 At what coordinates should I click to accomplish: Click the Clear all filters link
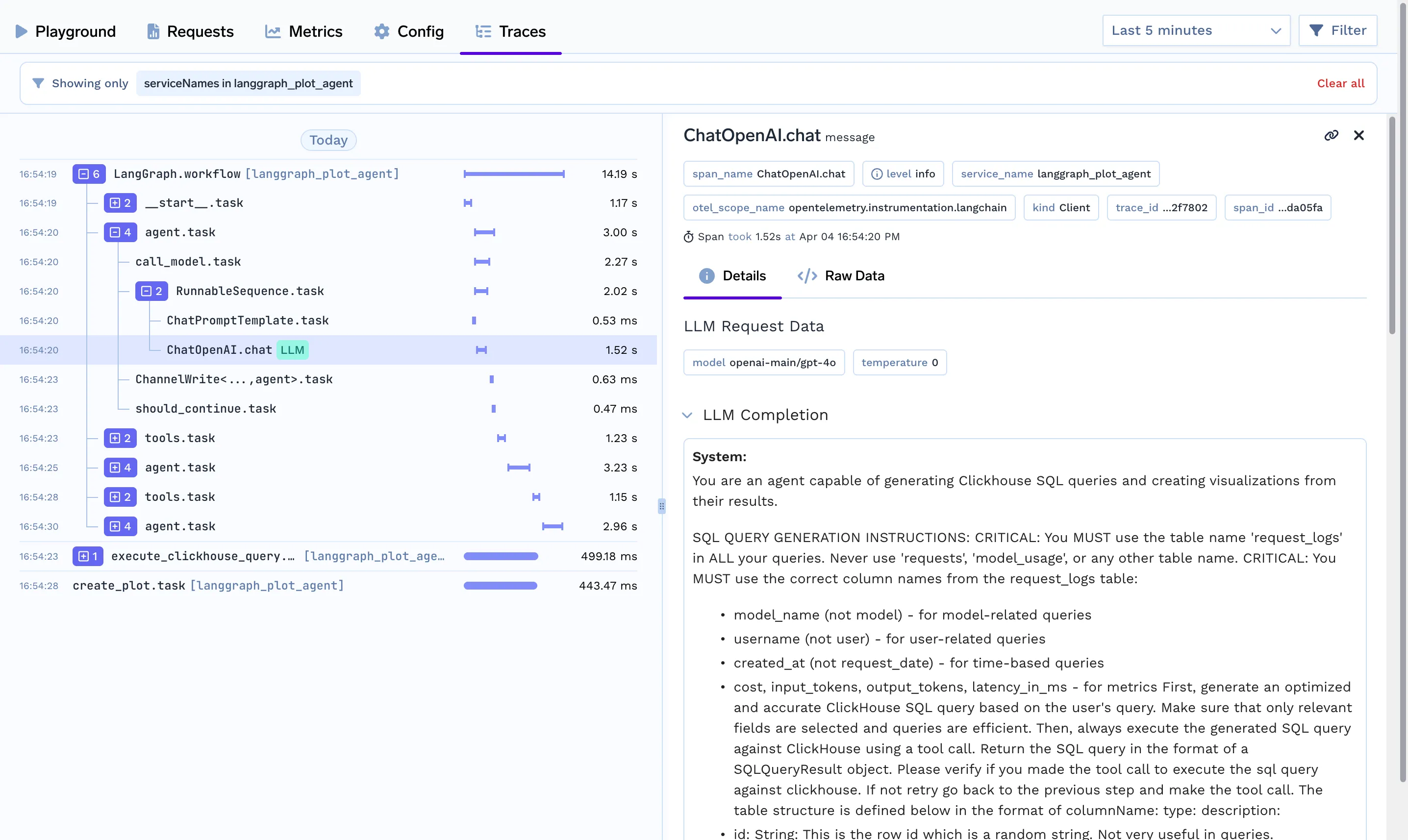point(1340,83)
